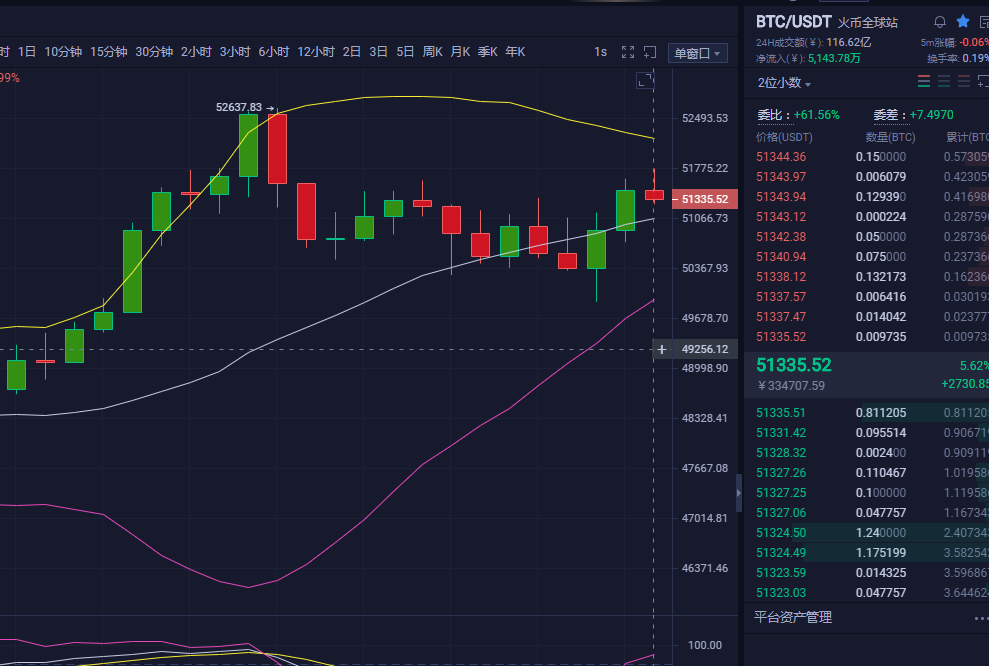This screenshot has width=989, height=666.
Task: Toggle the BTC/USDT favorite star
Action: coord(963,21)
